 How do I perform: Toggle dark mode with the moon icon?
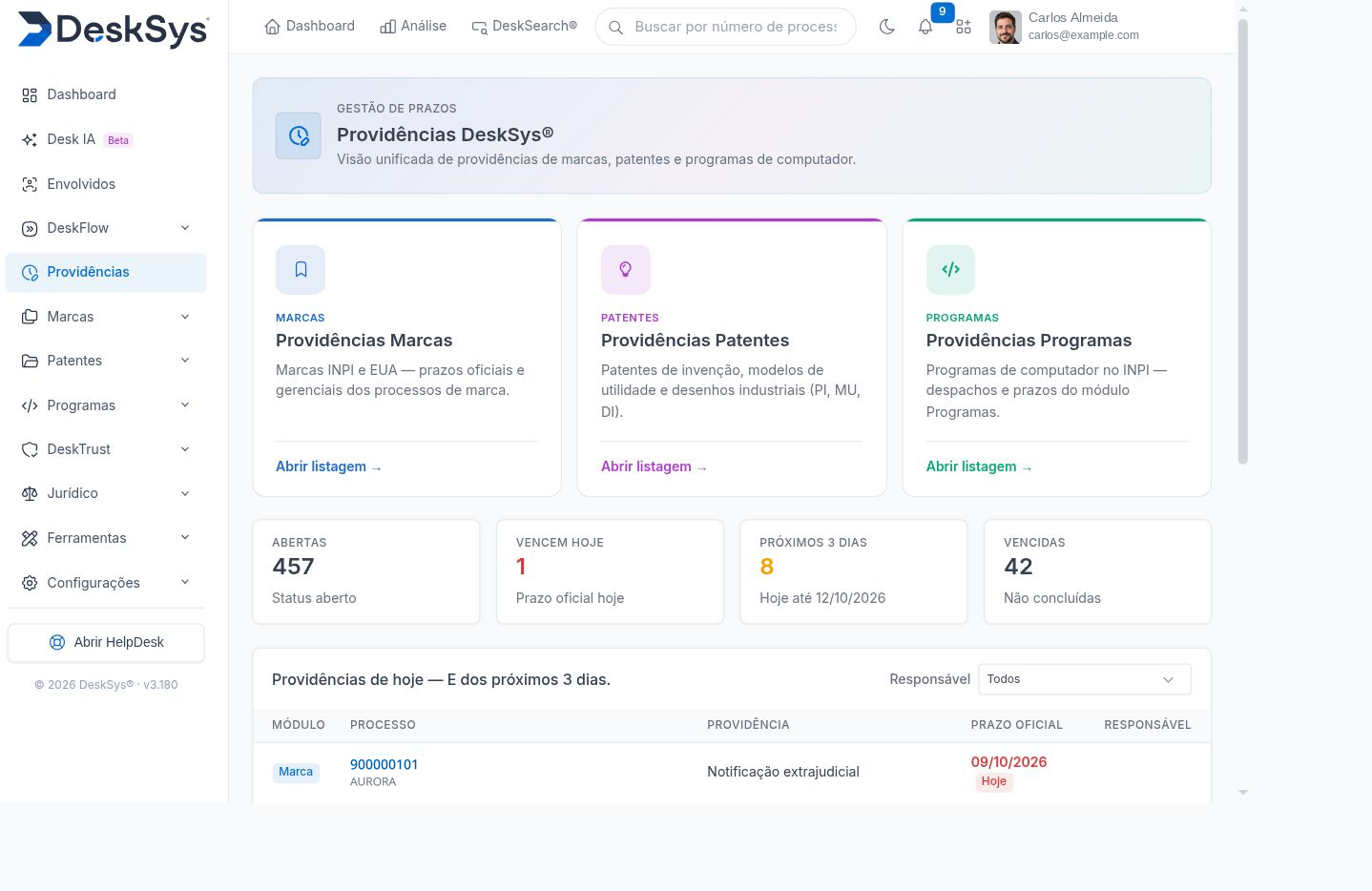click(887, 27)
